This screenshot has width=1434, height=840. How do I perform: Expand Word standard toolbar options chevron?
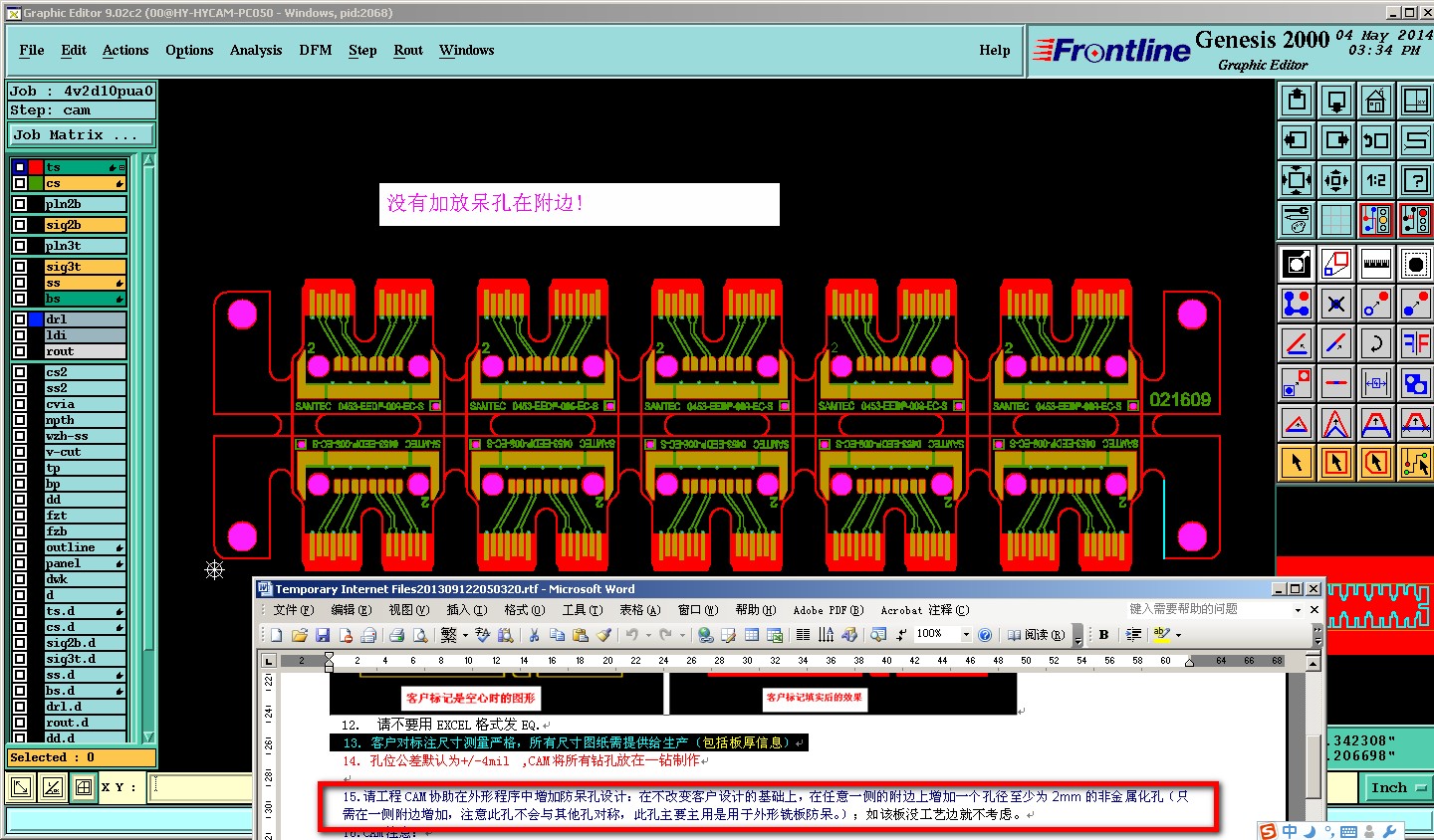pos(1077,635)
